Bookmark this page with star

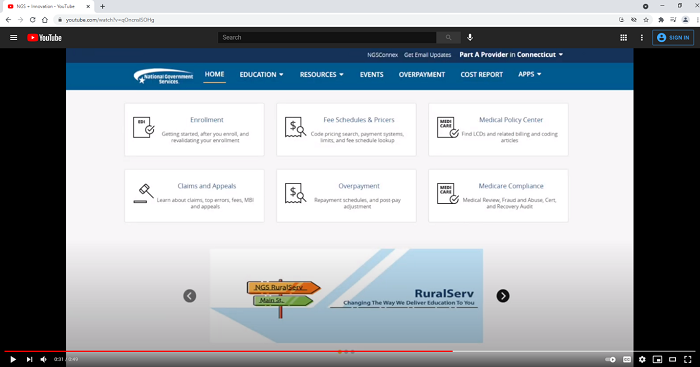point(646,20)
